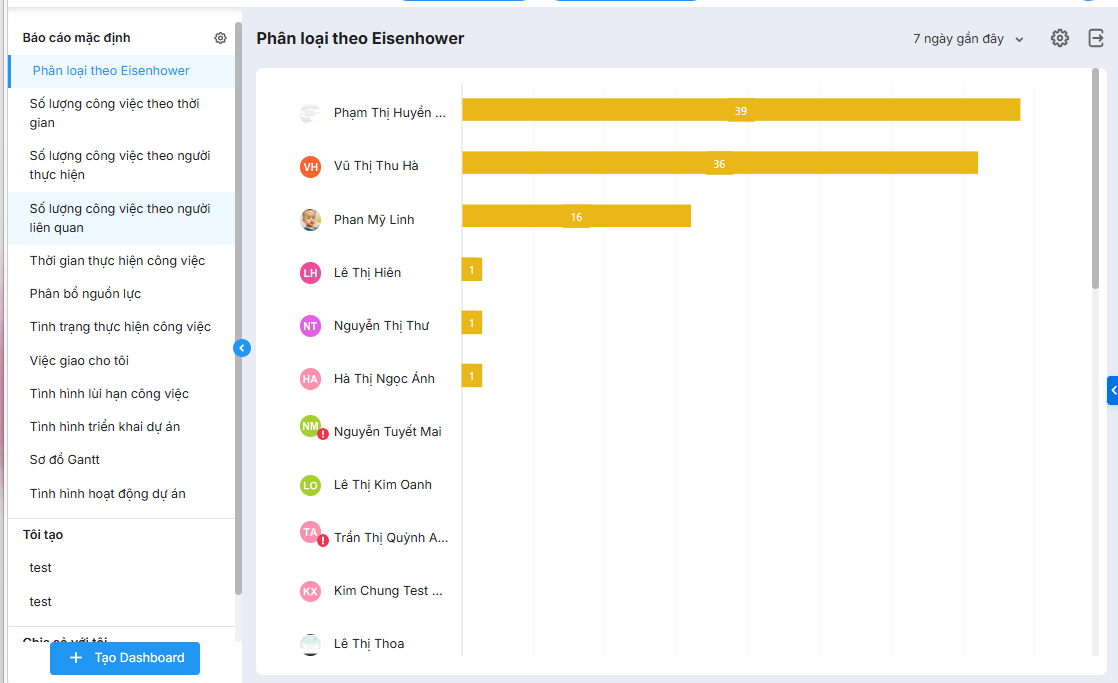The width and height of the screenshot is (1118, 683).
Task: Click Nguyễn Thị Thư's NT avatar
Action: (x=310, y=325)
